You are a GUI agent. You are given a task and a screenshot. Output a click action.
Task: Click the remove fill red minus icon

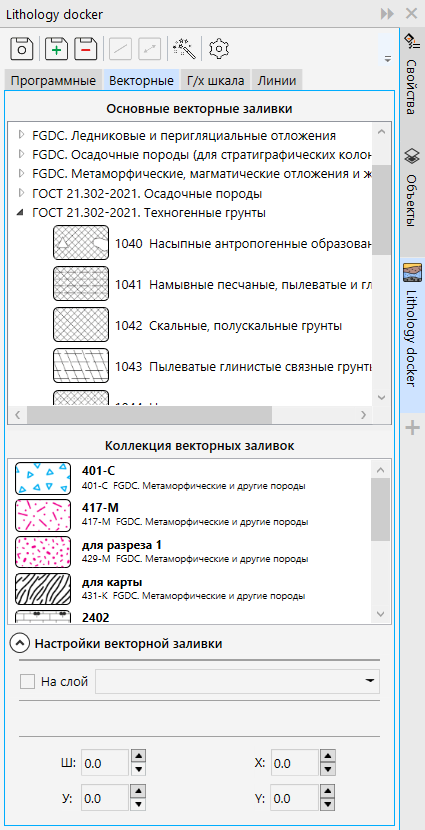point(86,48)
